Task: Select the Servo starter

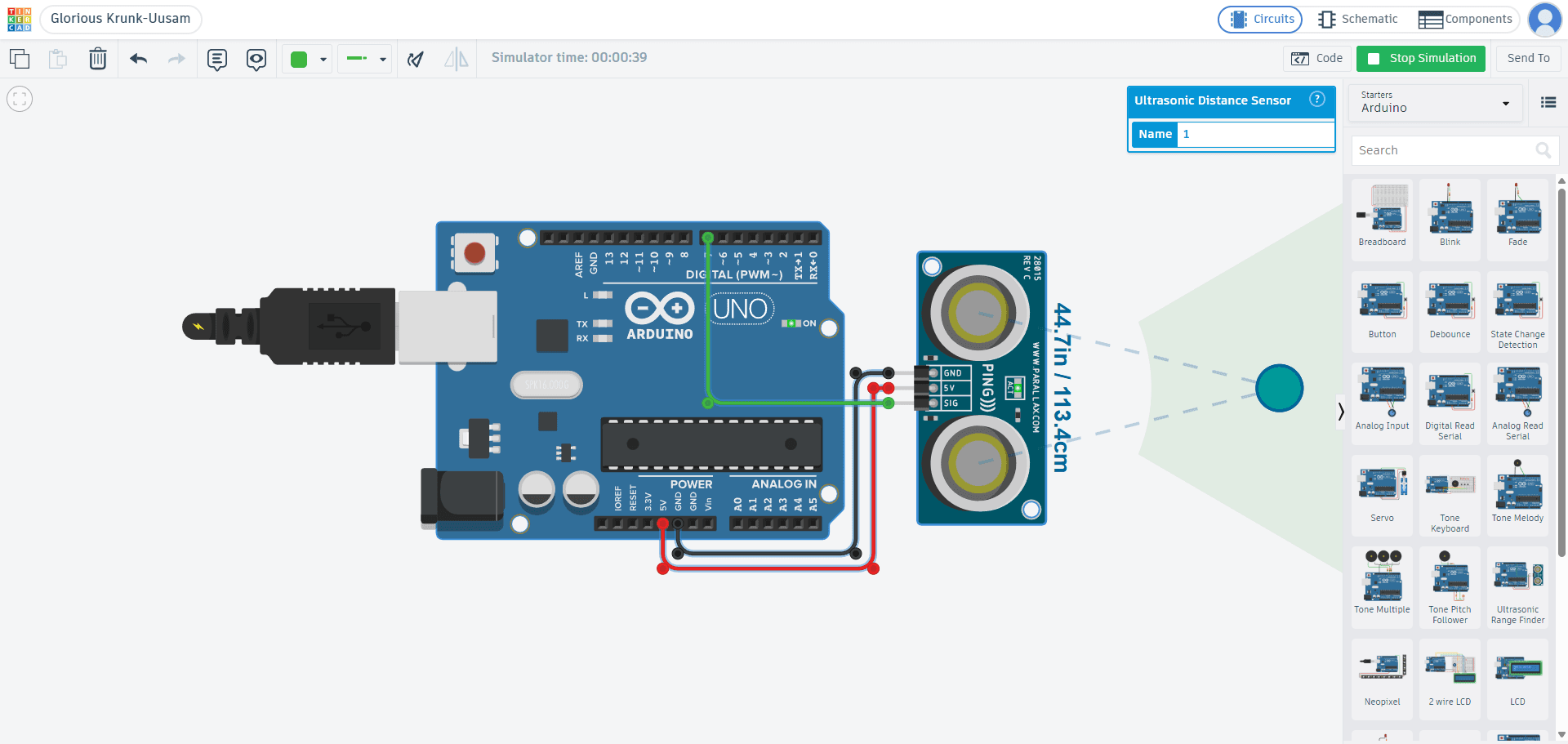Action: click(x=1382, y=494)
